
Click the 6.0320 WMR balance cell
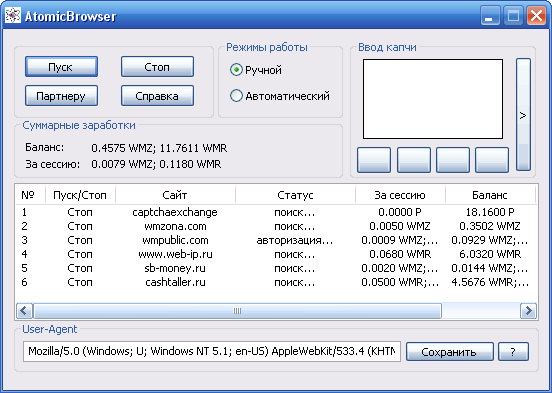(490, 254)
